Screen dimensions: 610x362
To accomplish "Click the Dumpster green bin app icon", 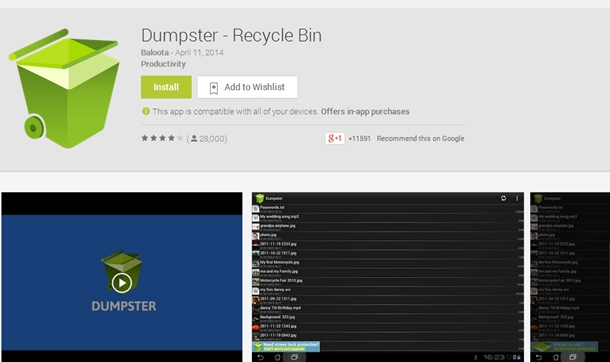I will click(64, 88).
